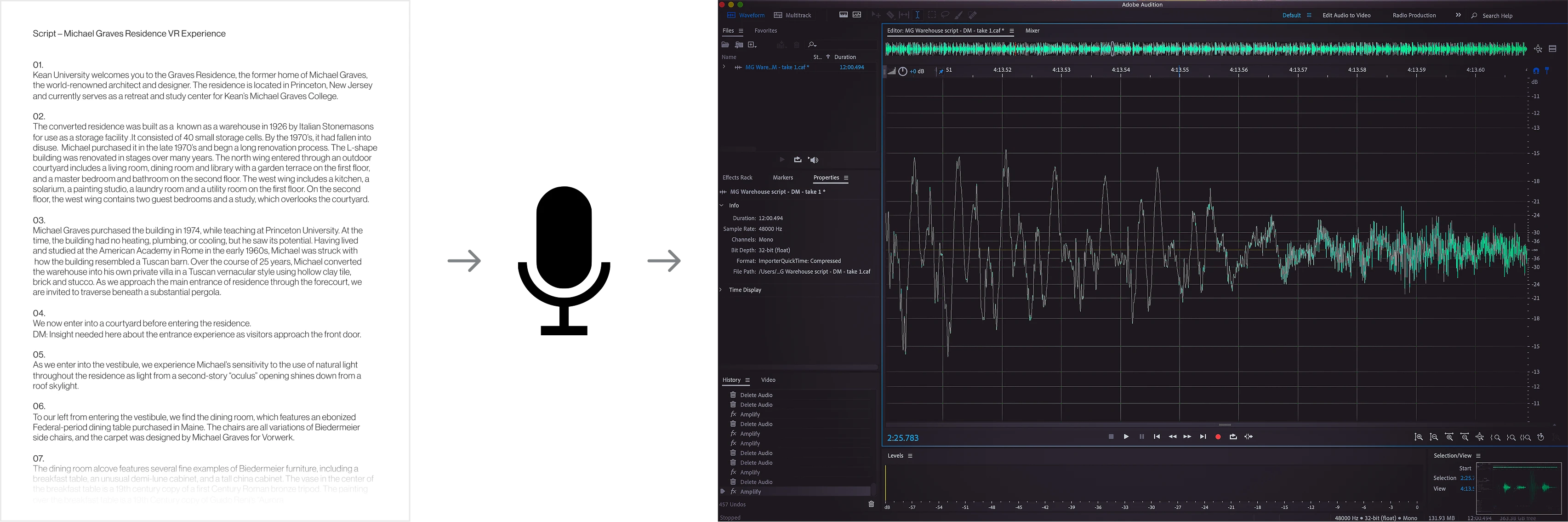
Task: Click the Rewind button
Action: click(x=1172, y=437)
